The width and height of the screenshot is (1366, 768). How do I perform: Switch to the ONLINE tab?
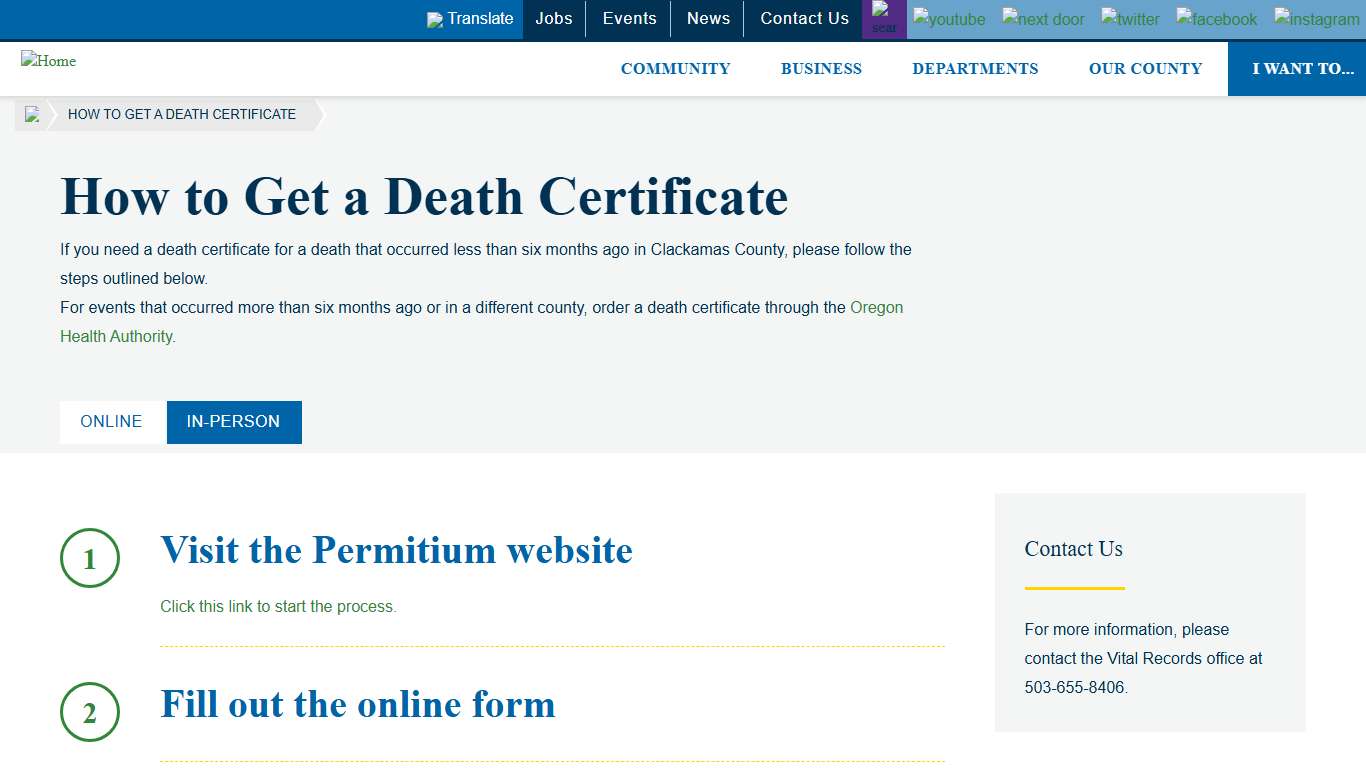(x=112, y=422)
